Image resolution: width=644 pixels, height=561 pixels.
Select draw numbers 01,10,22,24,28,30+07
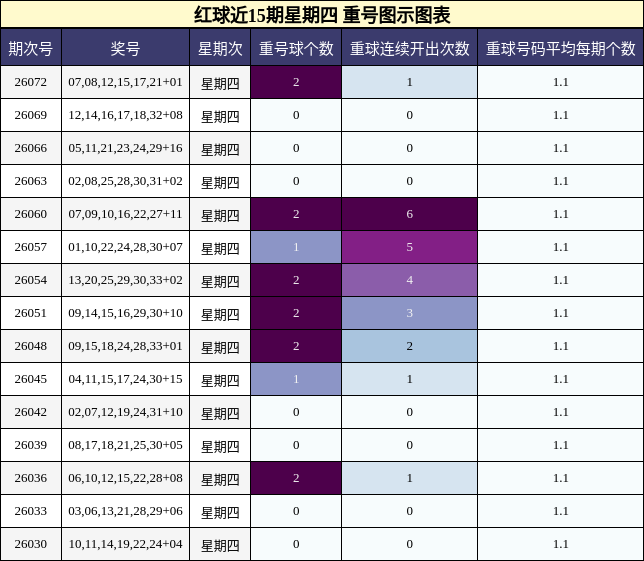125,247
